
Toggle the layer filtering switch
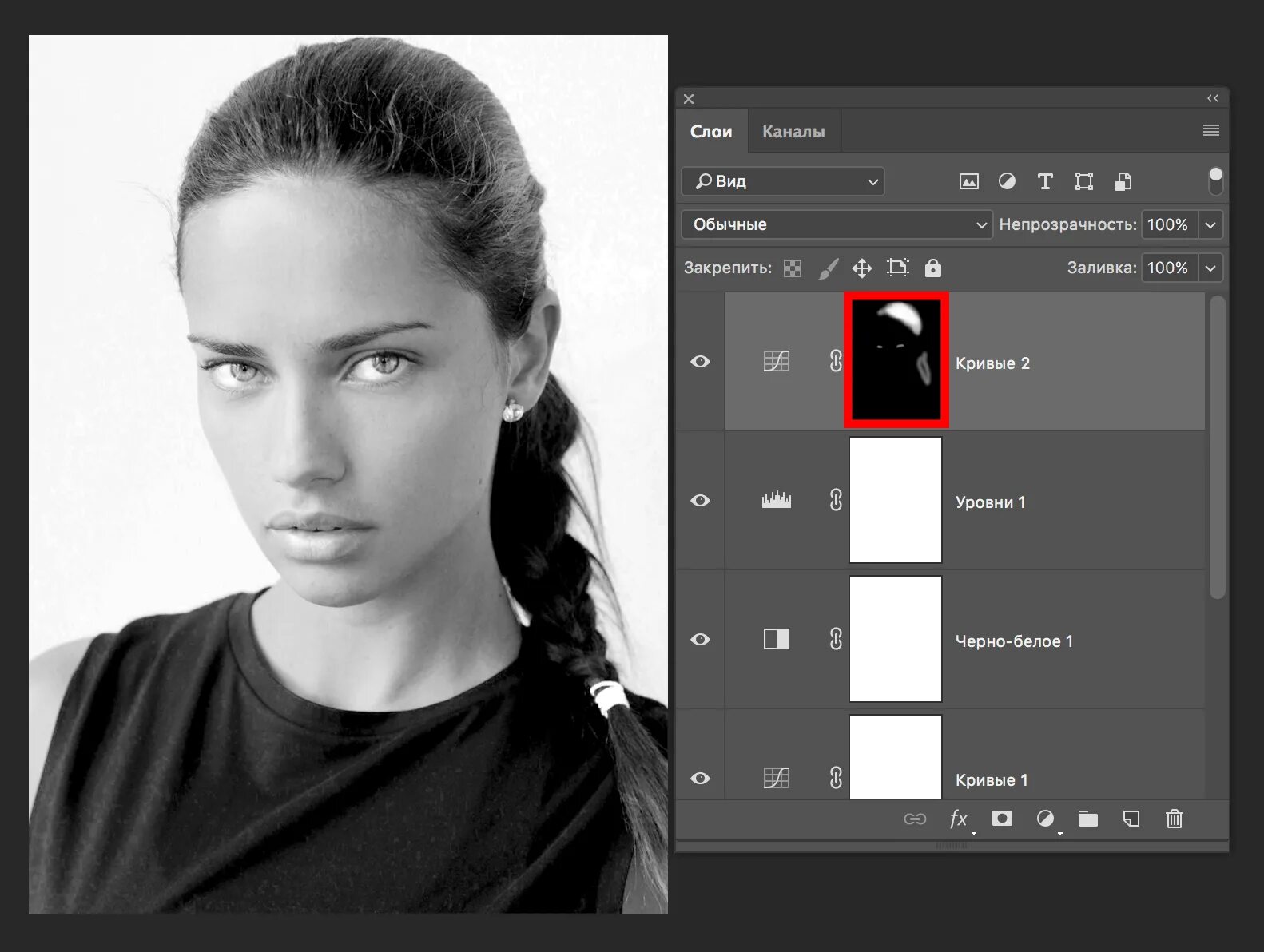click(x=1215, y=181)
